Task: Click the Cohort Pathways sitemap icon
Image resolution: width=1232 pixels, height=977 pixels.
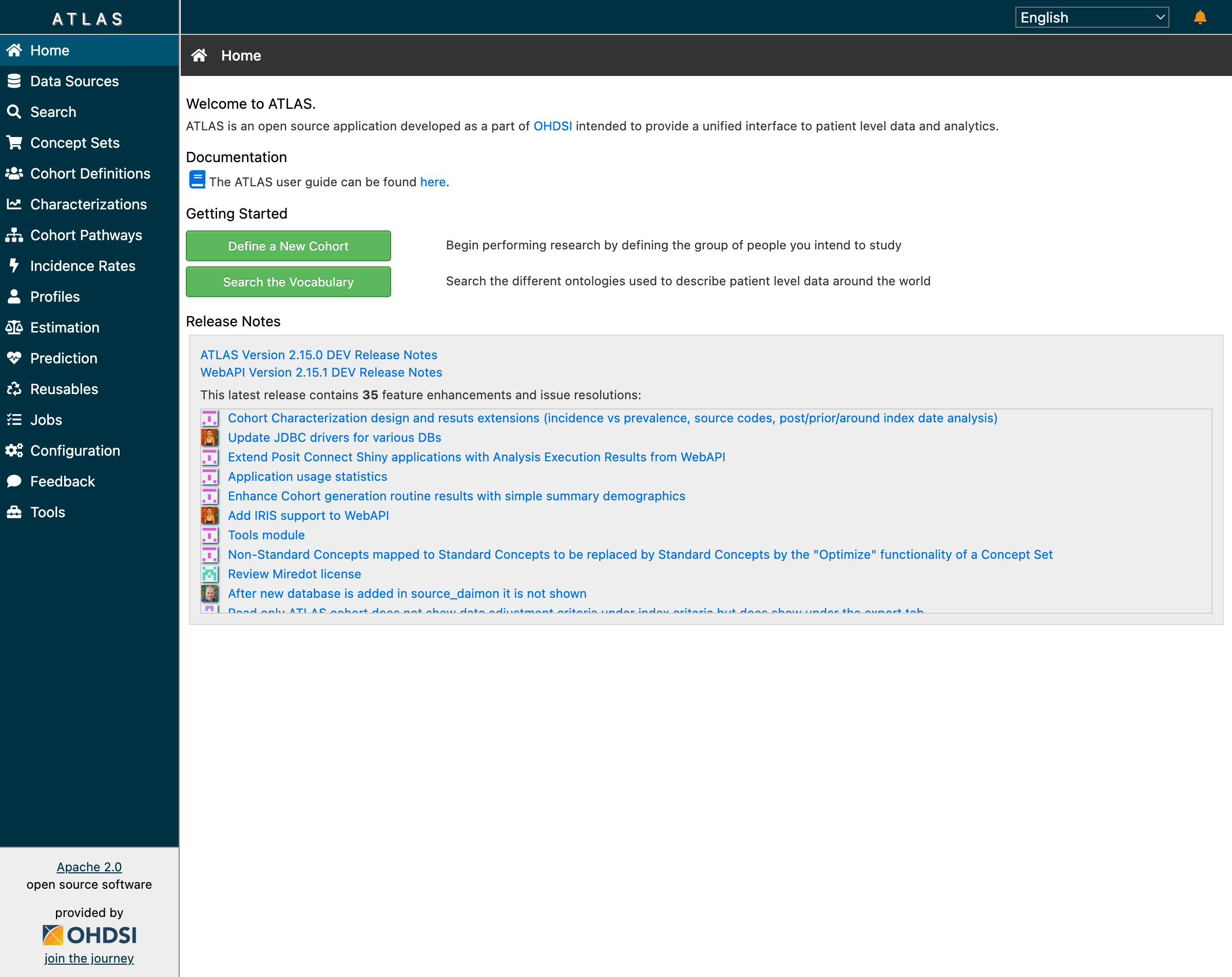Action: coord(14,235)
